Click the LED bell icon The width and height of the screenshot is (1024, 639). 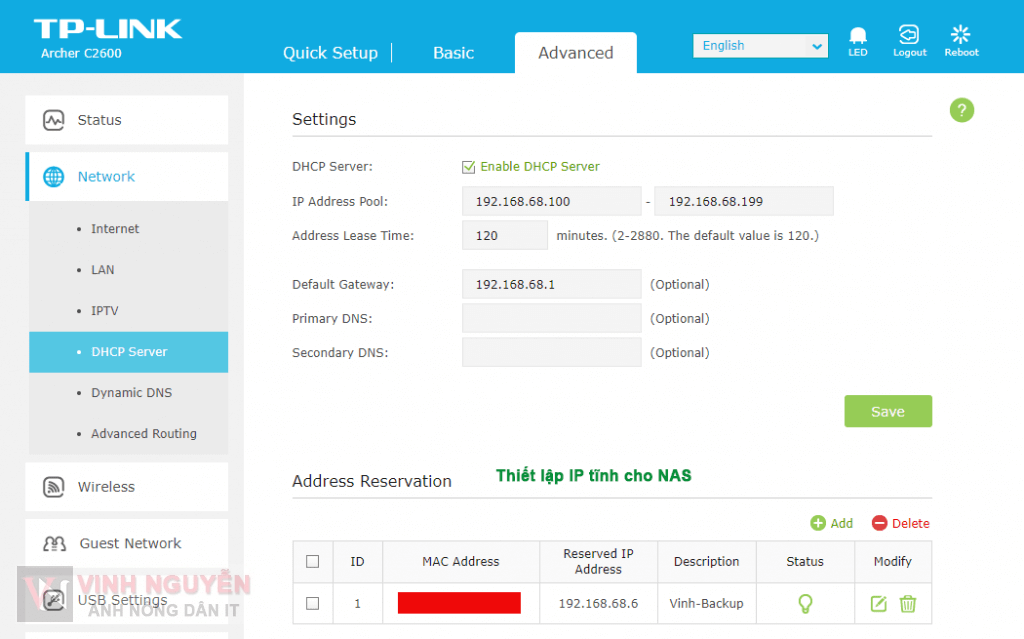point(857,36)
